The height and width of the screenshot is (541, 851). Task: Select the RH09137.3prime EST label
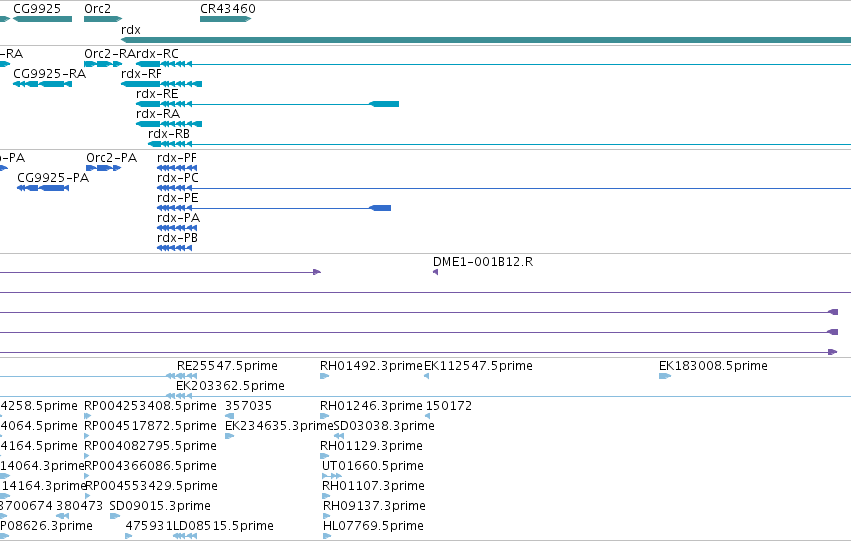(374, 506)
